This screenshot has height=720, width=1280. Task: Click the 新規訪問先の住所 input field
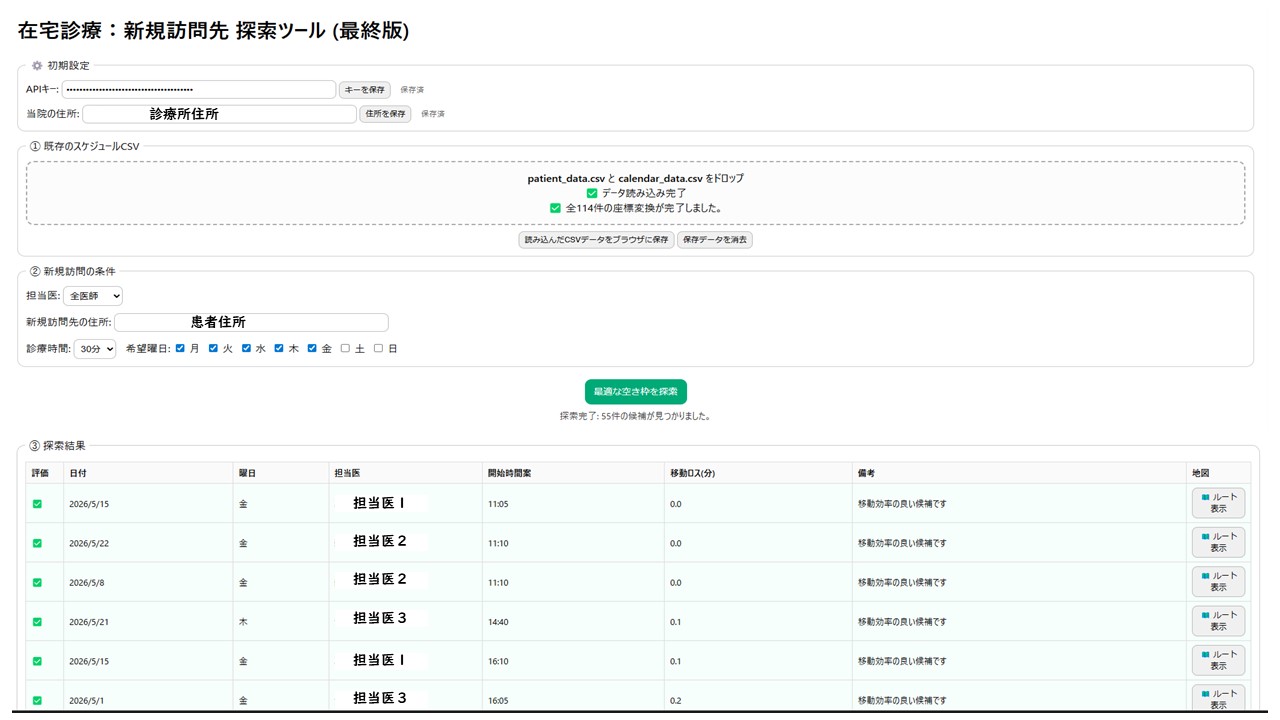coord(251,322)
